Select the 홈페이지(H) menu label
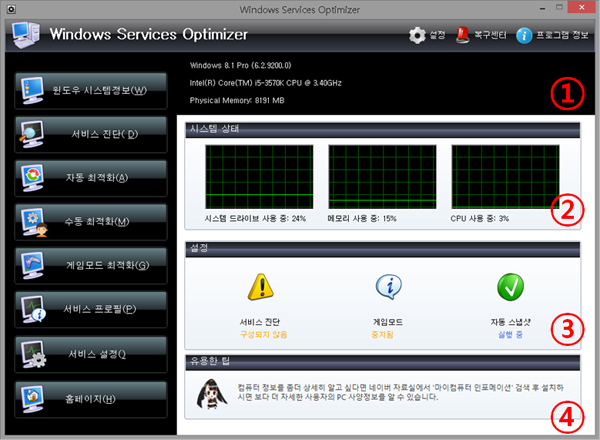 coord(90,399)
